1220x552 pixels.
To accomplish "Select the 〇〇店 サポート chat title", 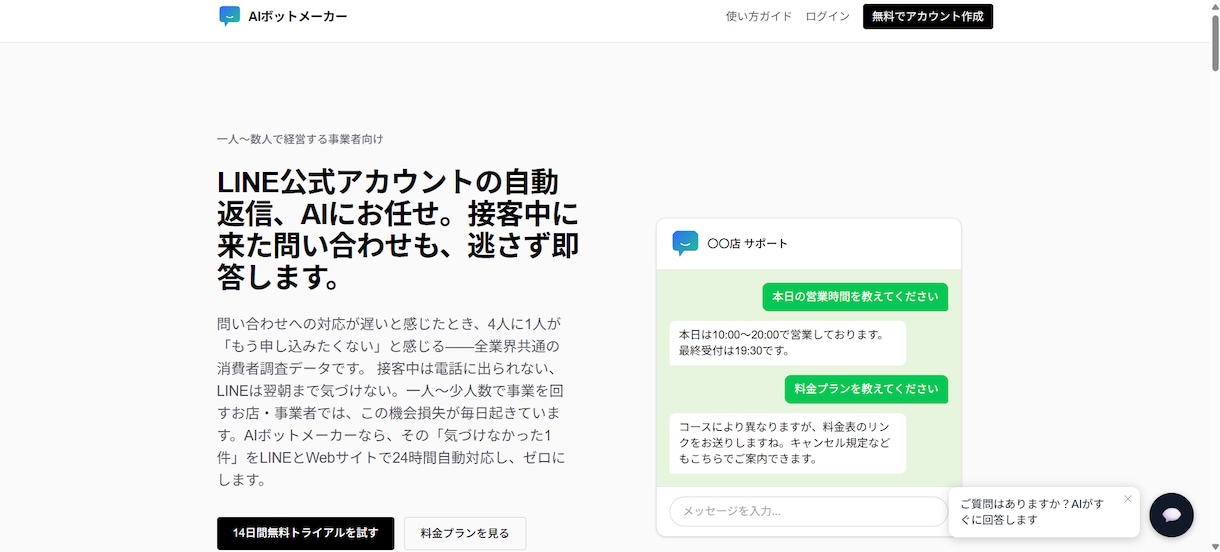I will tap(747, 244).
